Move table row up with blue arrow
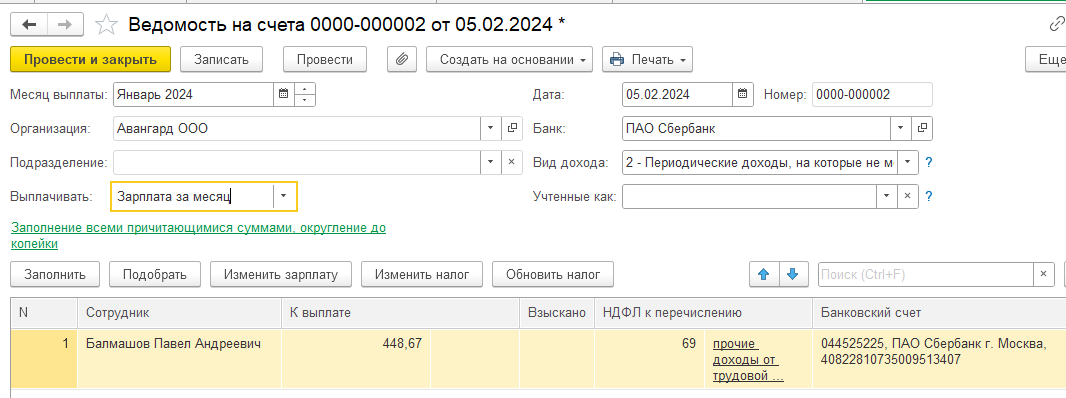1066x398 pixels. [x=763, y=274]
